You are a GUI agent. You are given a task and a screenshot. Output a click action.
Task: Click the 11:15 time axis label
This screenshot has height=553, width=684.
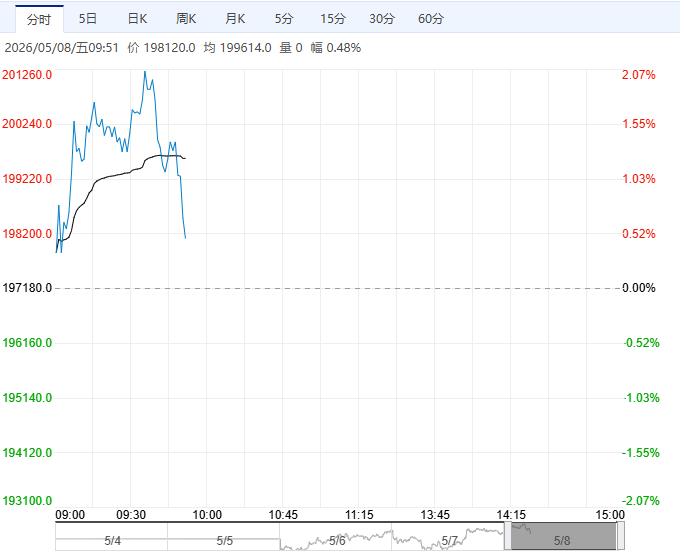coord(359,515)
